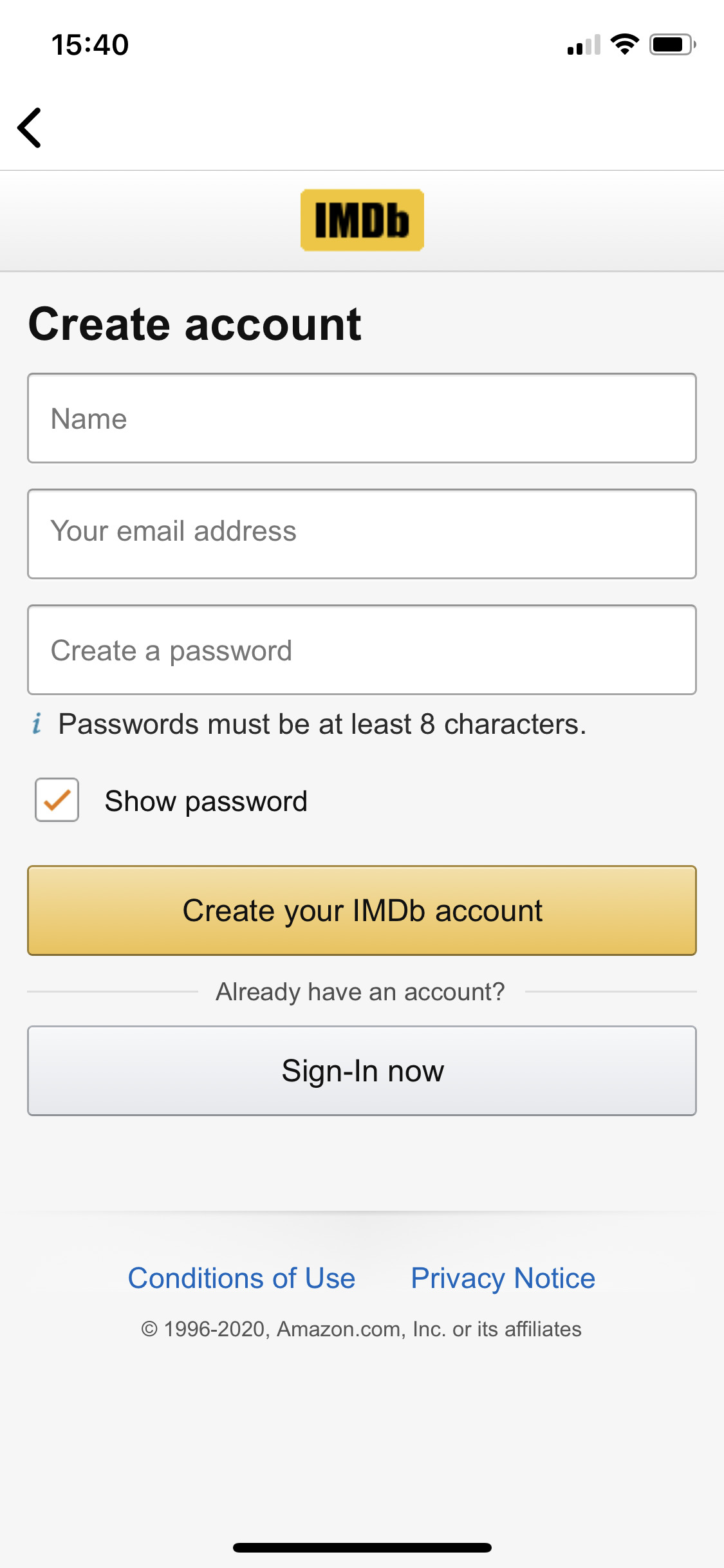Tap the back arrow at the top
The height and width of the screenshot is (1568, 724).
click(x=30, y=127)
